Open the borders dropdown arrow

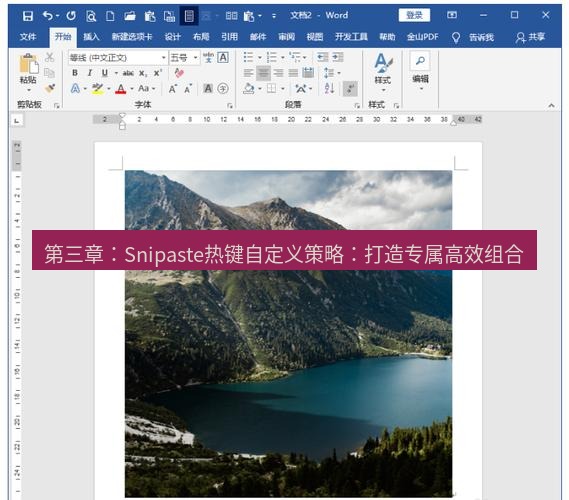click(283, 89)
